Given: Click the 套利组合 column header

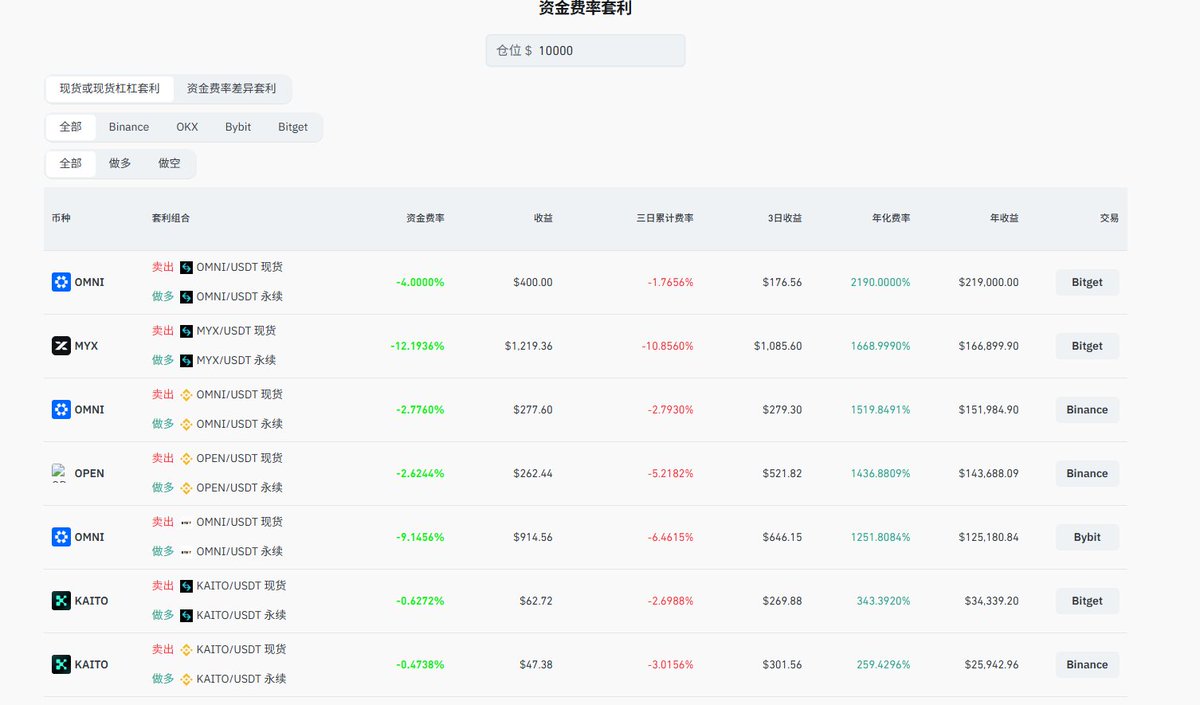Looking at the screenshot, I should (171, 218).
